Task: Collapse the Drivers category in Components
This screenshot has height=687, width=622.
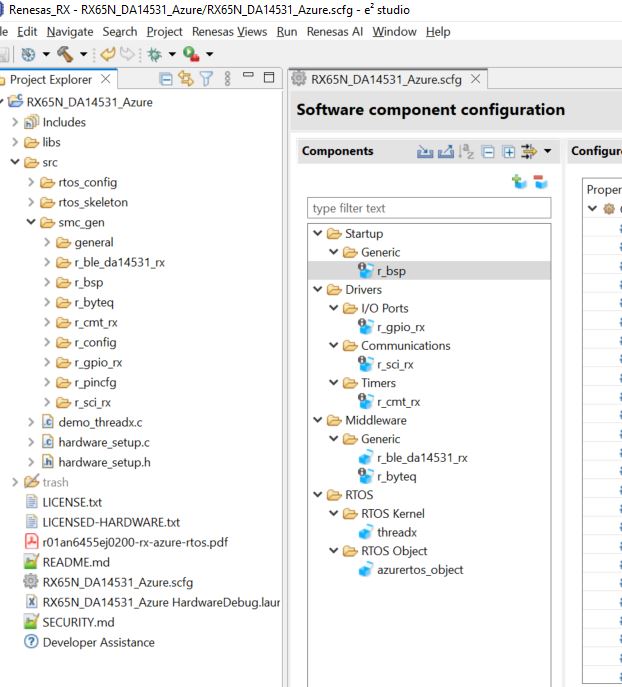Action: click(318, 289)
